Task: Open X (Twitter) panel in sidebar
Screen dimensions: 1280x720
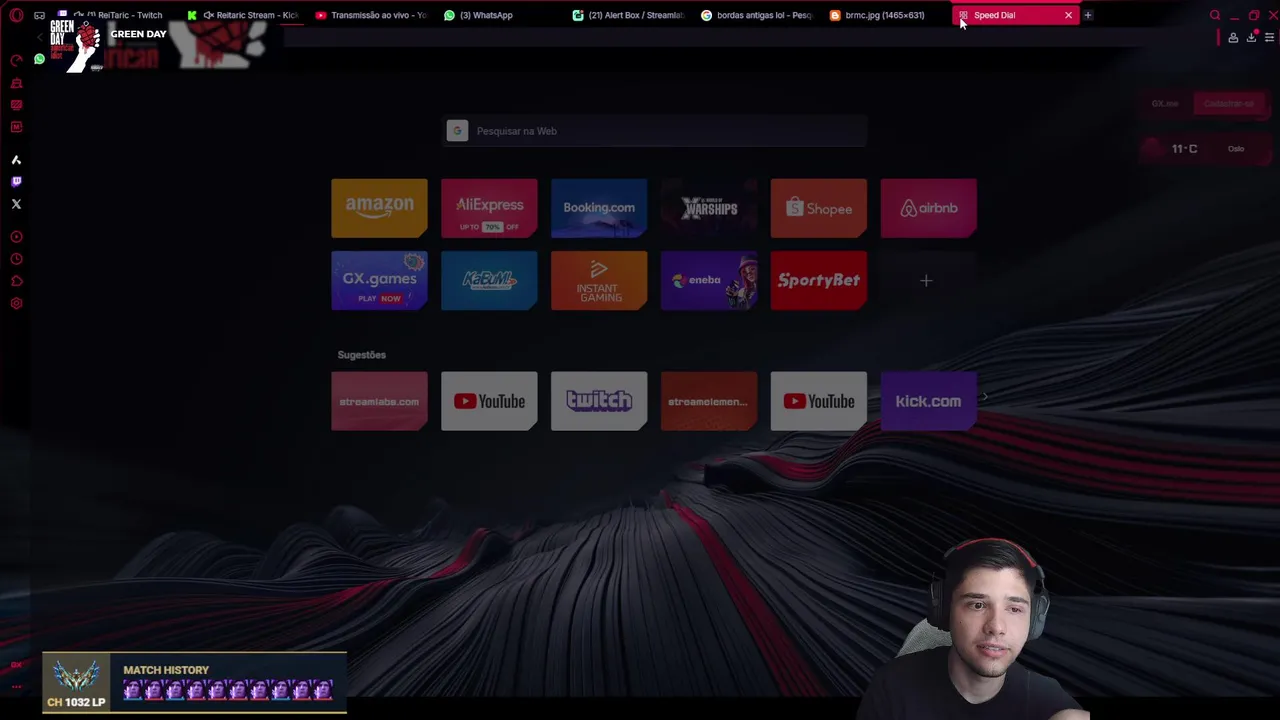Action: pyautogui.click(x=16, y=204)
